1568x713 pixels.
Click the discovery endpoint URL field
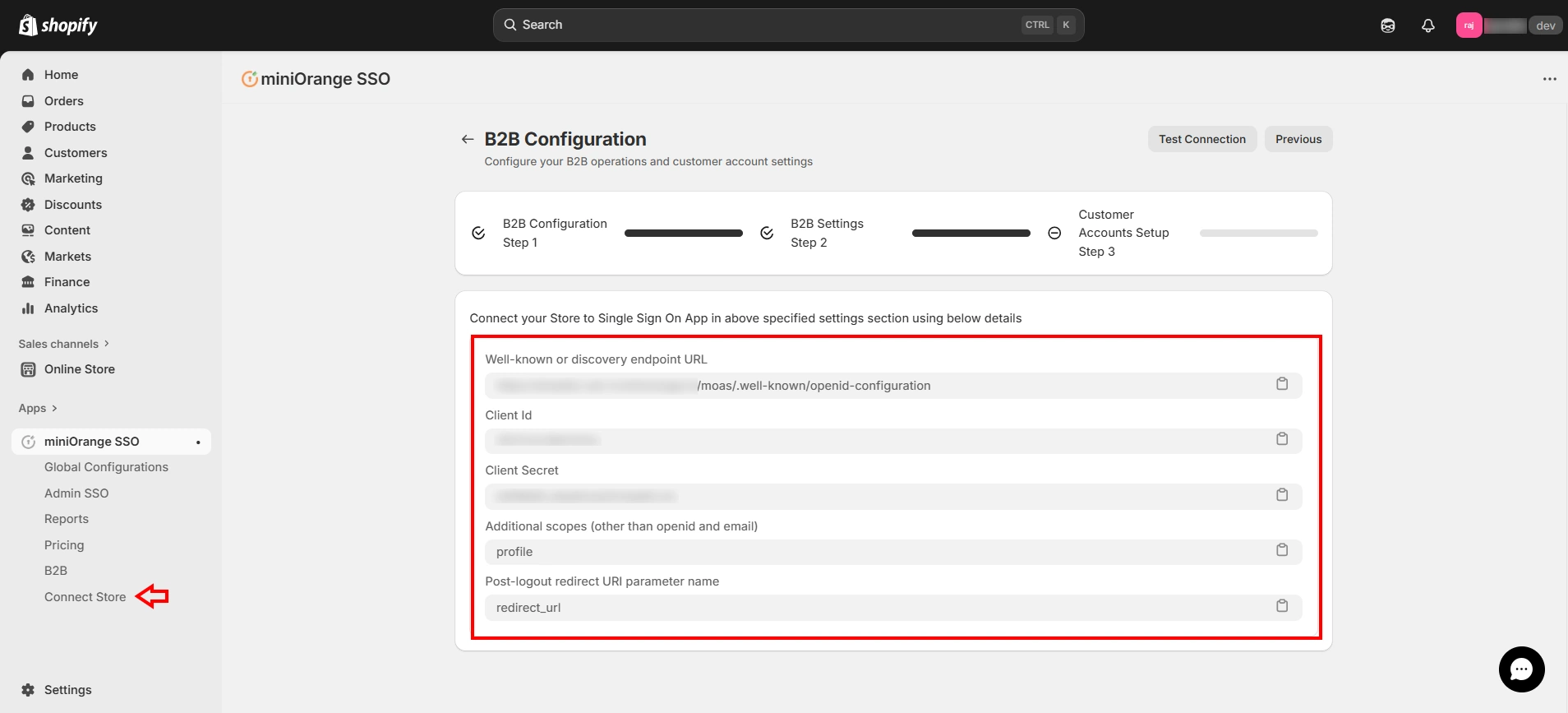(893, 386)
